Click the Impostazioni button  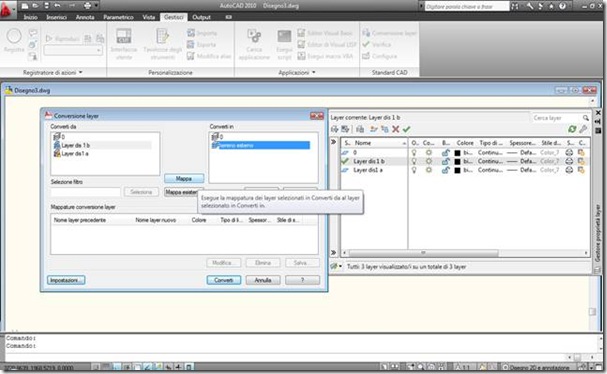[x=66, y=280]
